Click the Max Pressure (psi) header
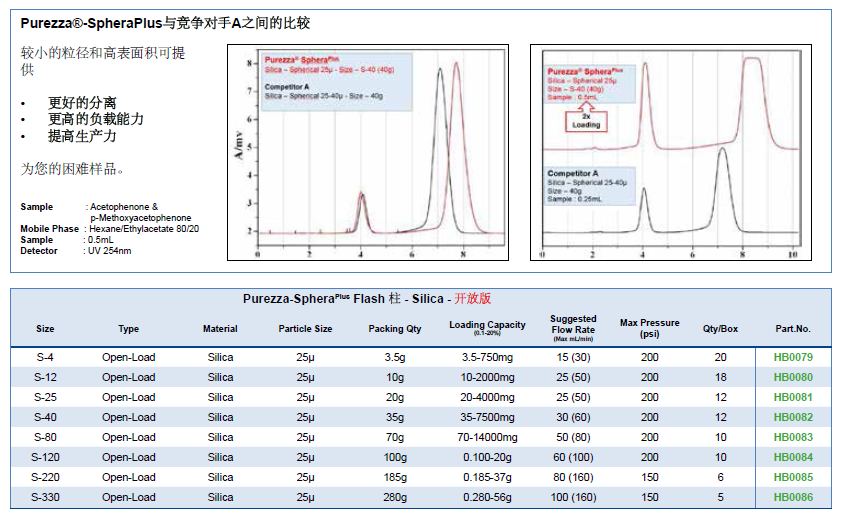841x520 pixels. (x=650, y=328)
